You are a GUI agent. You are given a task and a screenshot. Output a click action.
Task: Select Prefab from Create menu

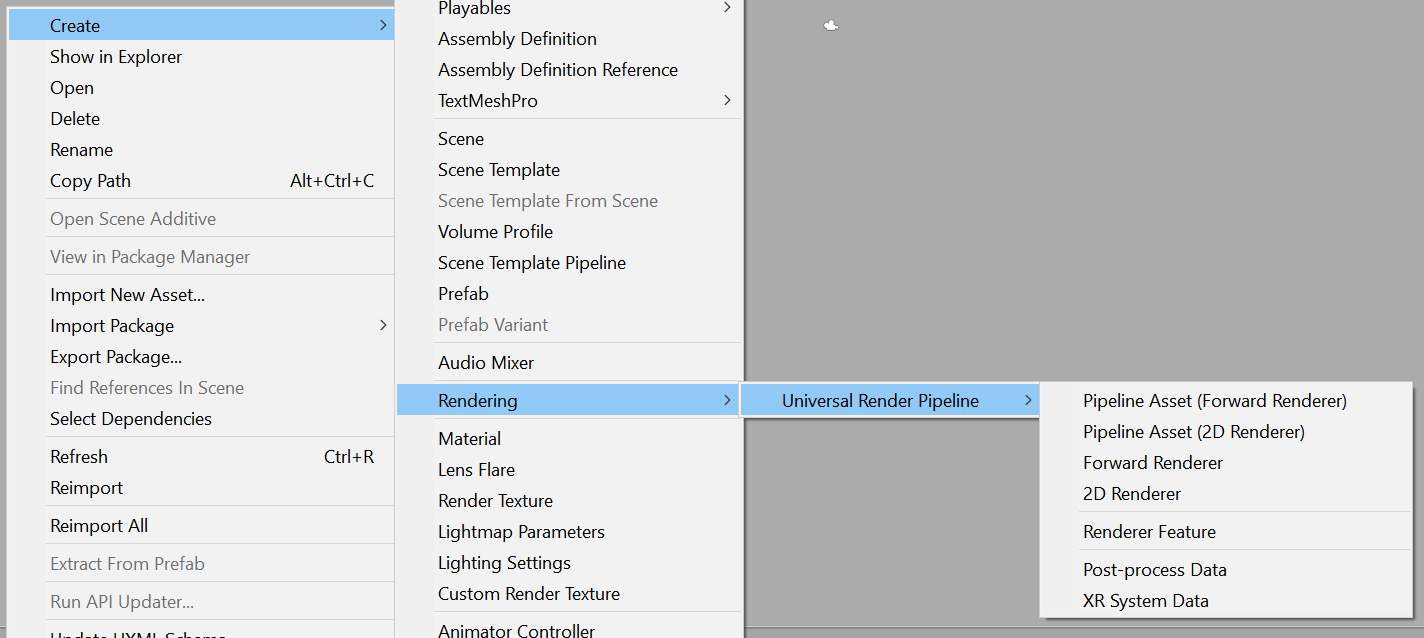click(463, 294)
